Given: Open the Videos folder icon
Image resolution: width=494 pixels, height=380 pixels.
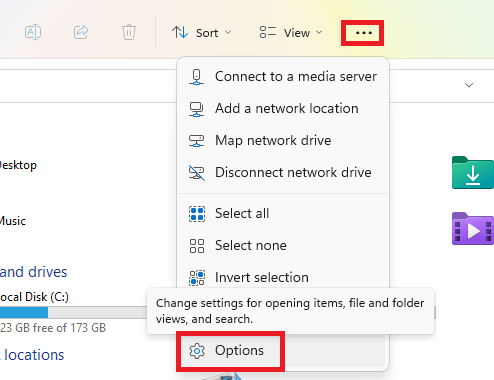Looking at the screenshot, I should click(x=473, y=229).
